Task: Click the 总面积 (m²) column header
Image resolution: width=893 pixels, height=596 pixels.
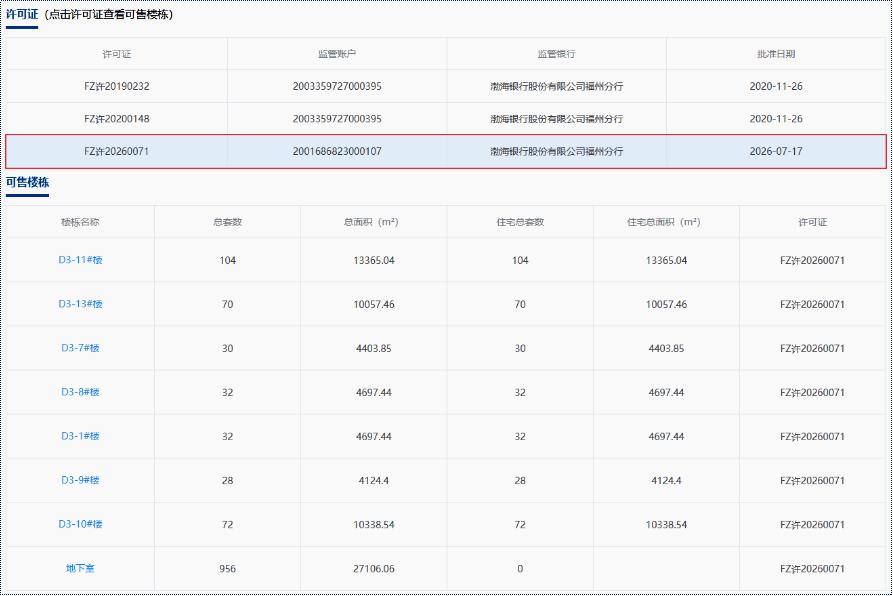Action: [371, 222]
